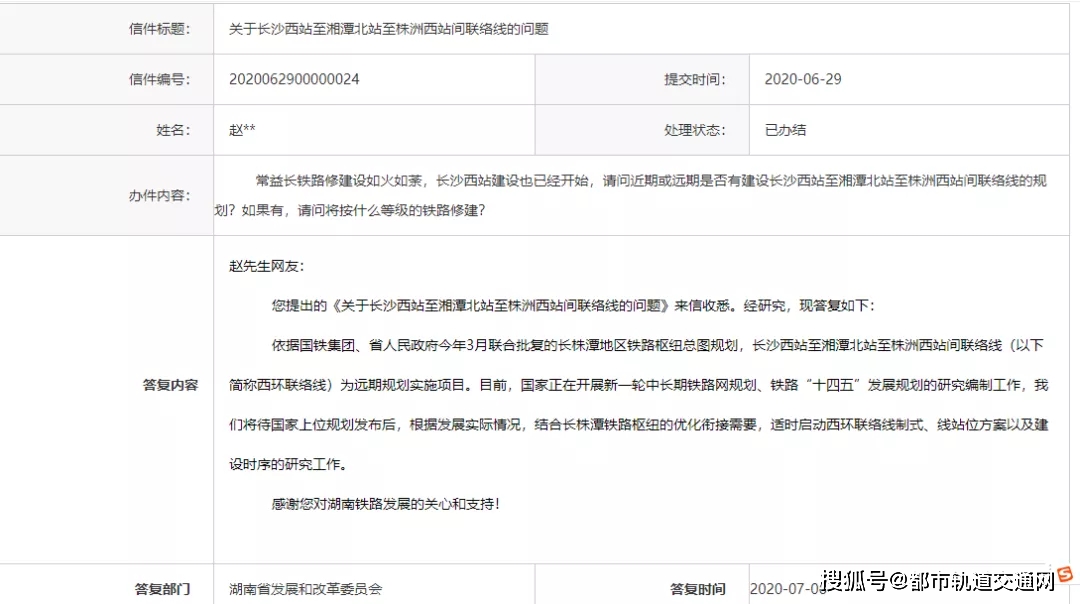
Task: Click the letter number 2020062900000024
Action: coord(294,79)
